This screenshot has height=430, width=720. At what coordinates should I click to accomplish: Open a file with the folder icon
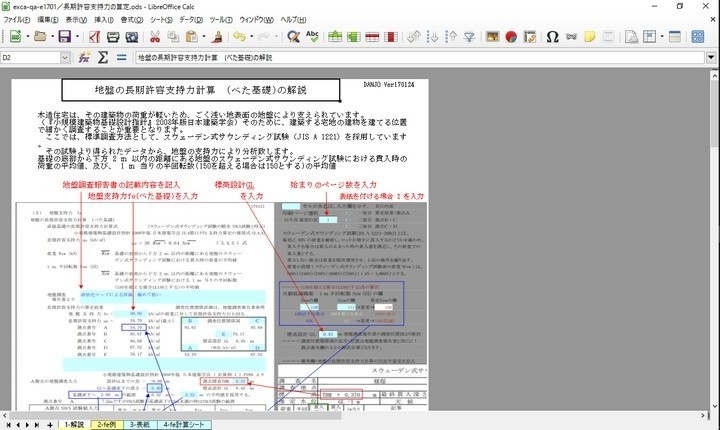click(40, 36)
